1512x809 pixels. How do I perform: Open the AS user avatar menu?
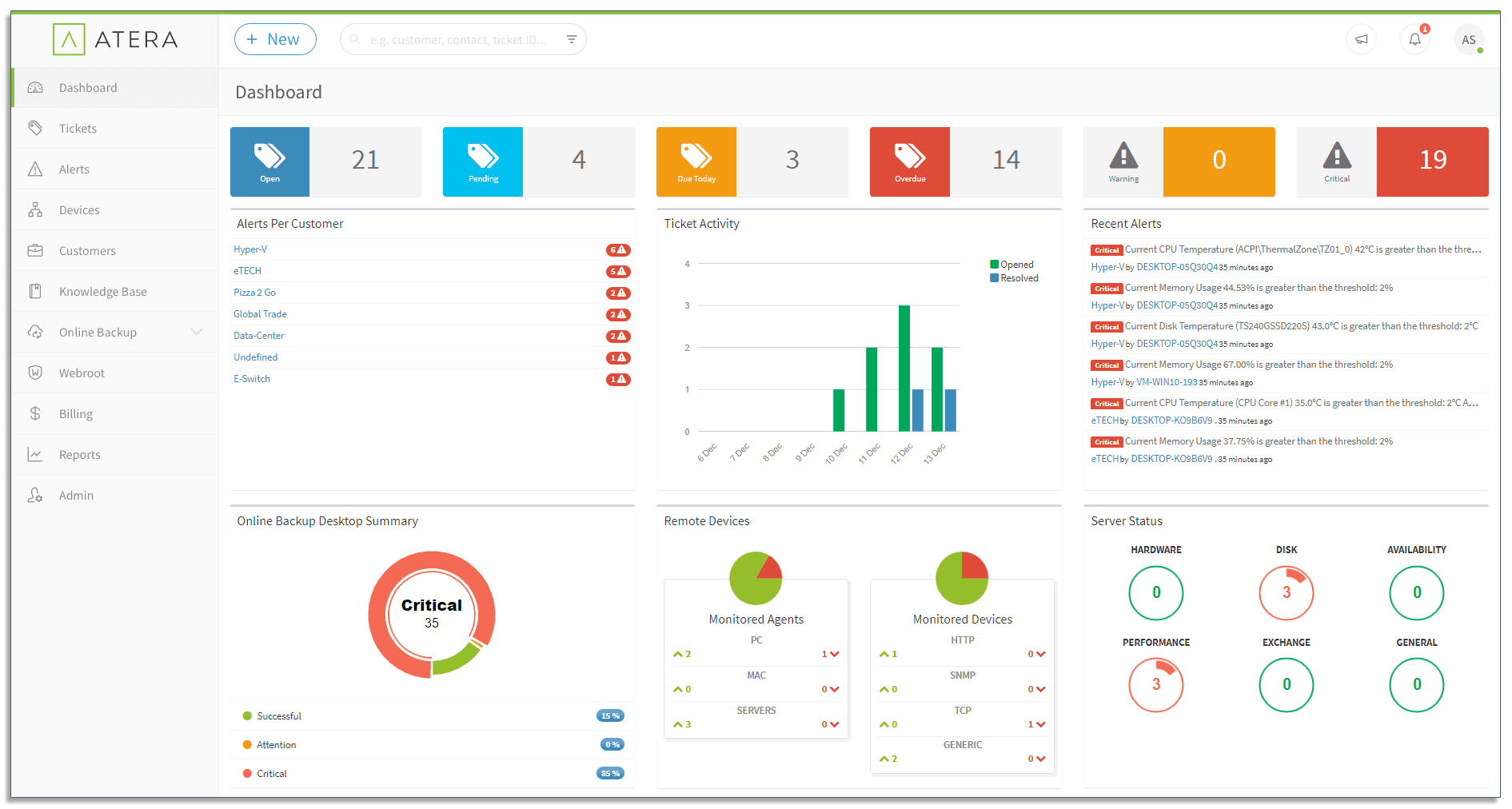pos(1469,39)
